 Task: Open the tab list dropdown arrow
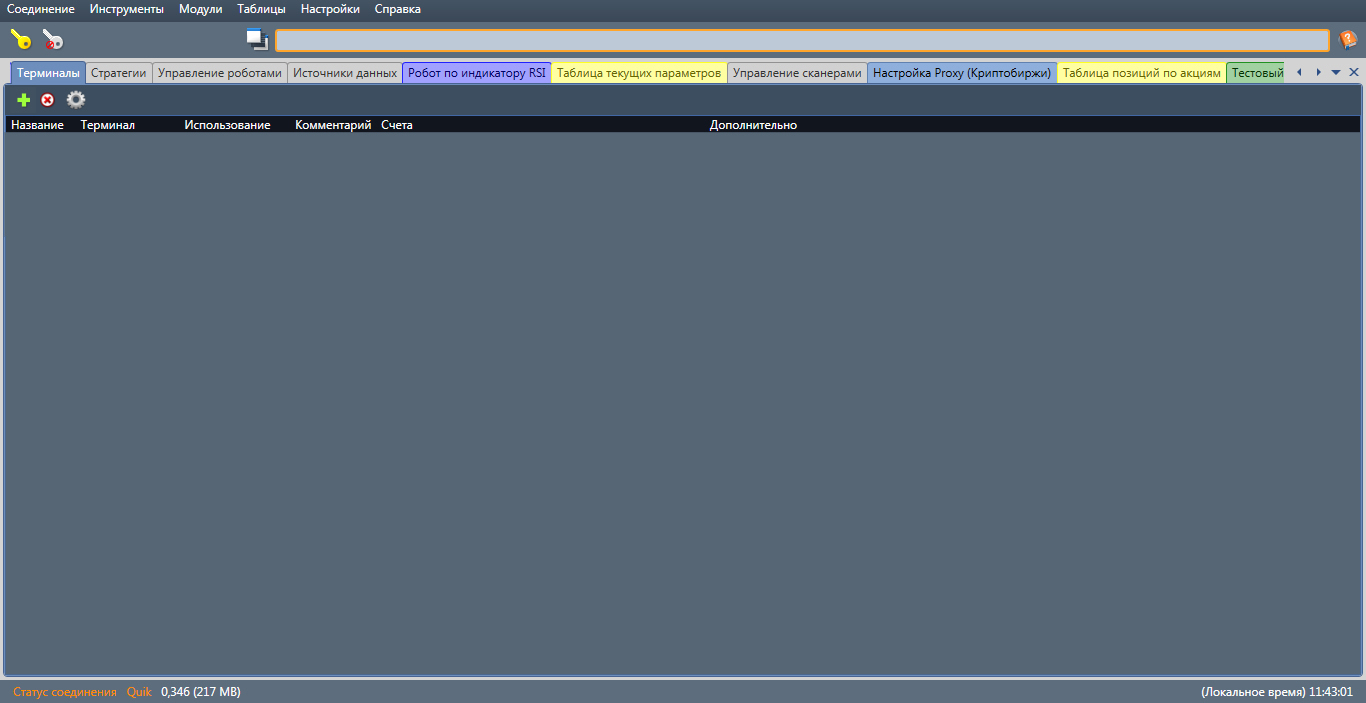tap(1336, 72)
